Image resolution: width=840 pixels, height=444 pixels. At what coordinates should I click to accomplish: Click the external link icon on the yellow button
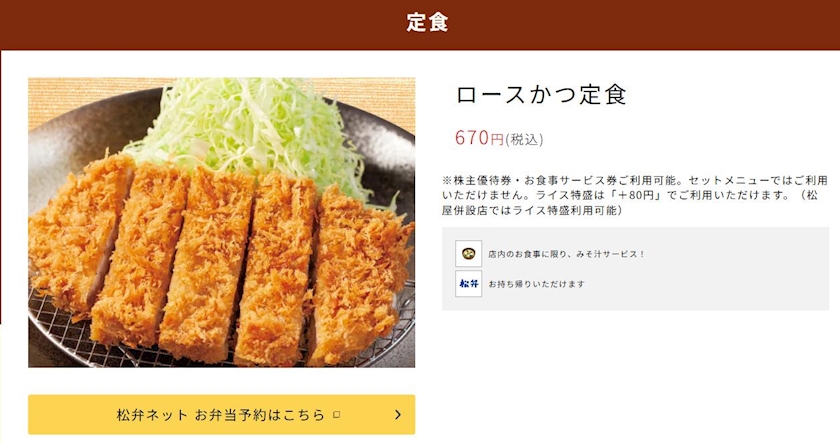[x=336, y=415]
